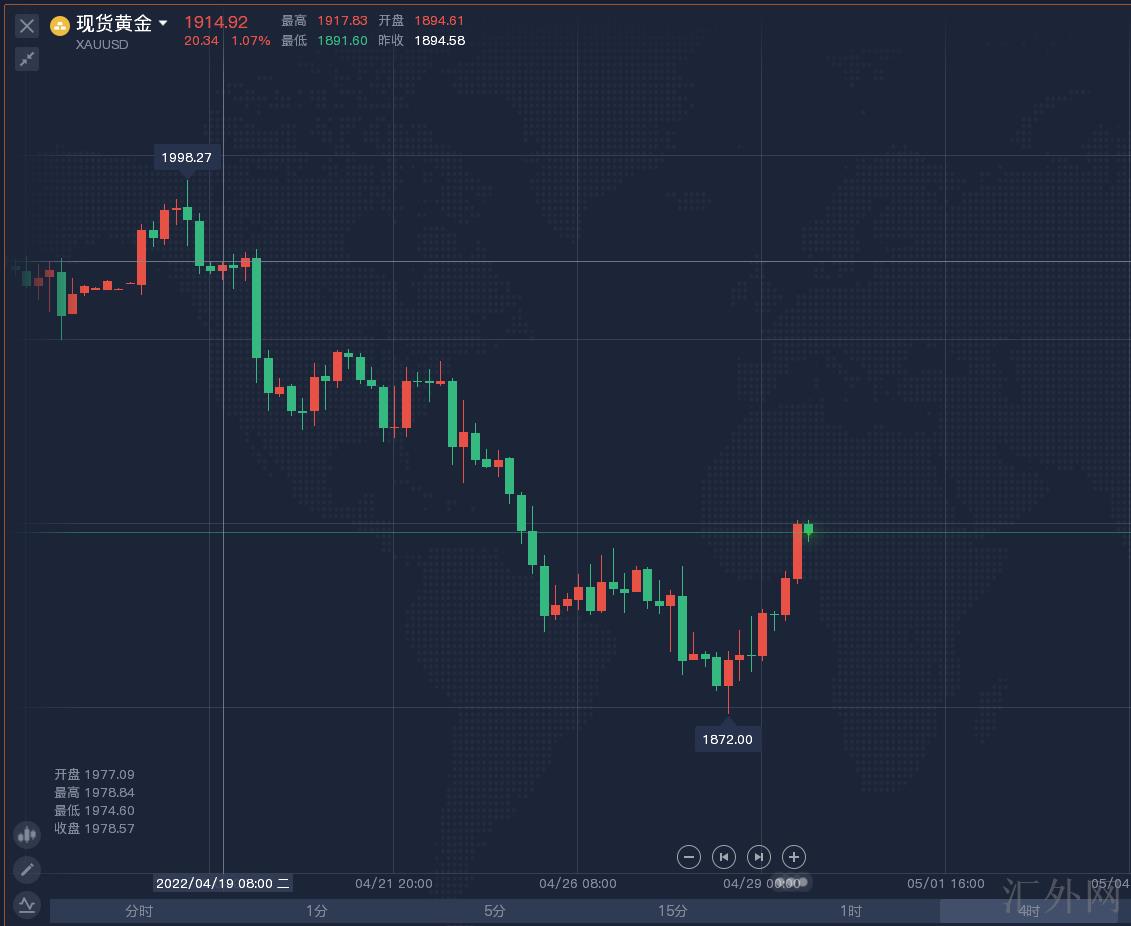Click the 1998.27 high price label
The image size is (1131, 926).
pos(187,158)
